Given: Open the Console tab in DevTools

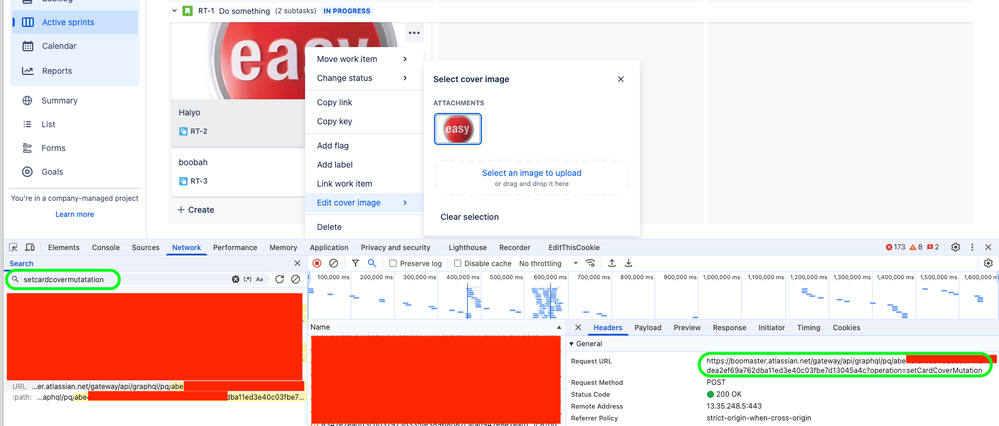Looking at the screenshot, I should [106, 247].
